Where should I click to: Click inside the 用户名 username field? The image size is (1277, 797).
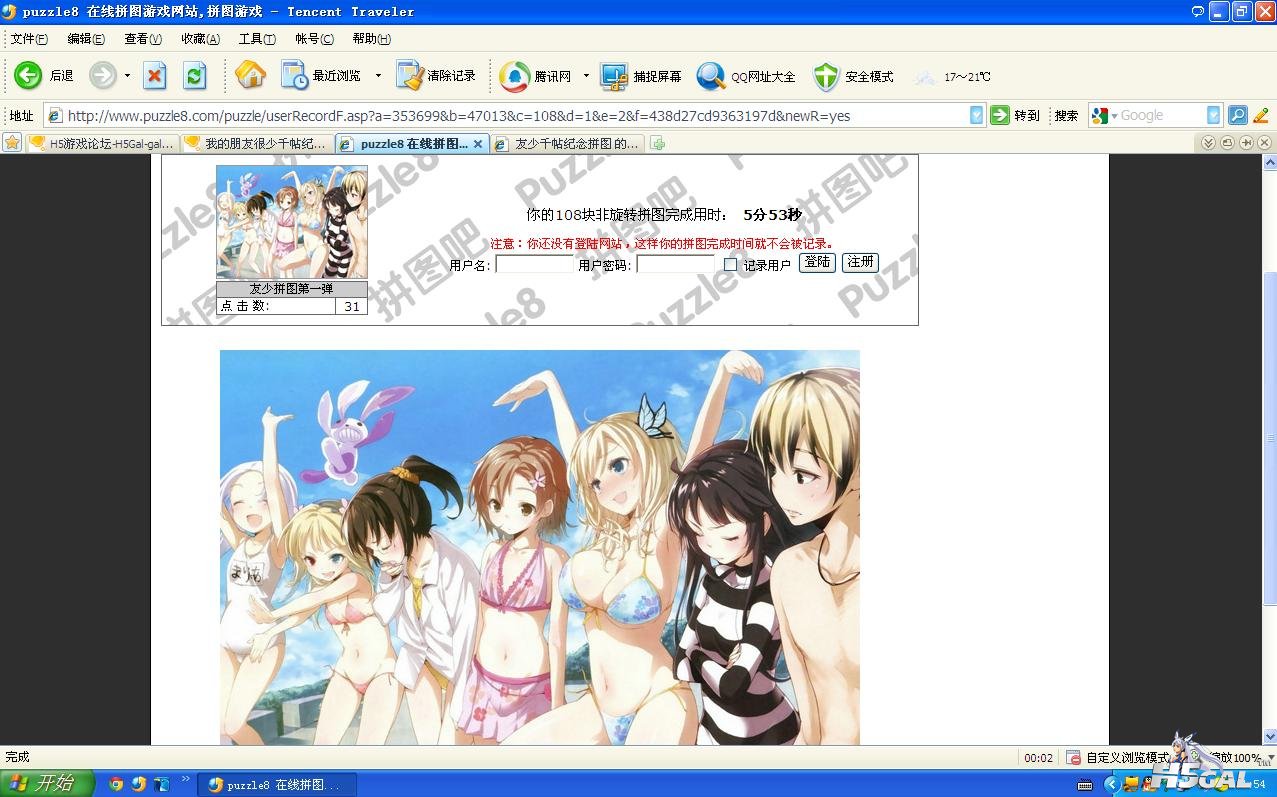point(534,265)
